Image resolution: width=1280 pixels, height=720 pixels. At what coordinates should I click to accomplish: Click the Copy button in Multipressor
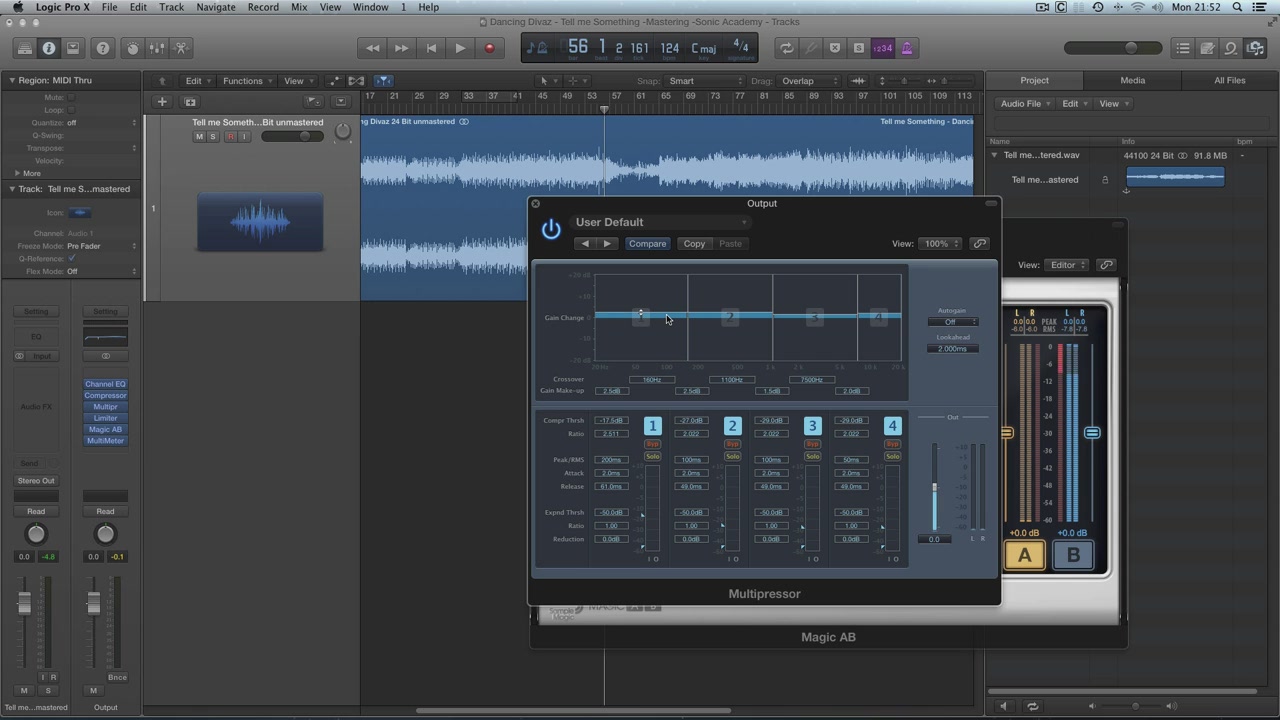coord(694,244)
